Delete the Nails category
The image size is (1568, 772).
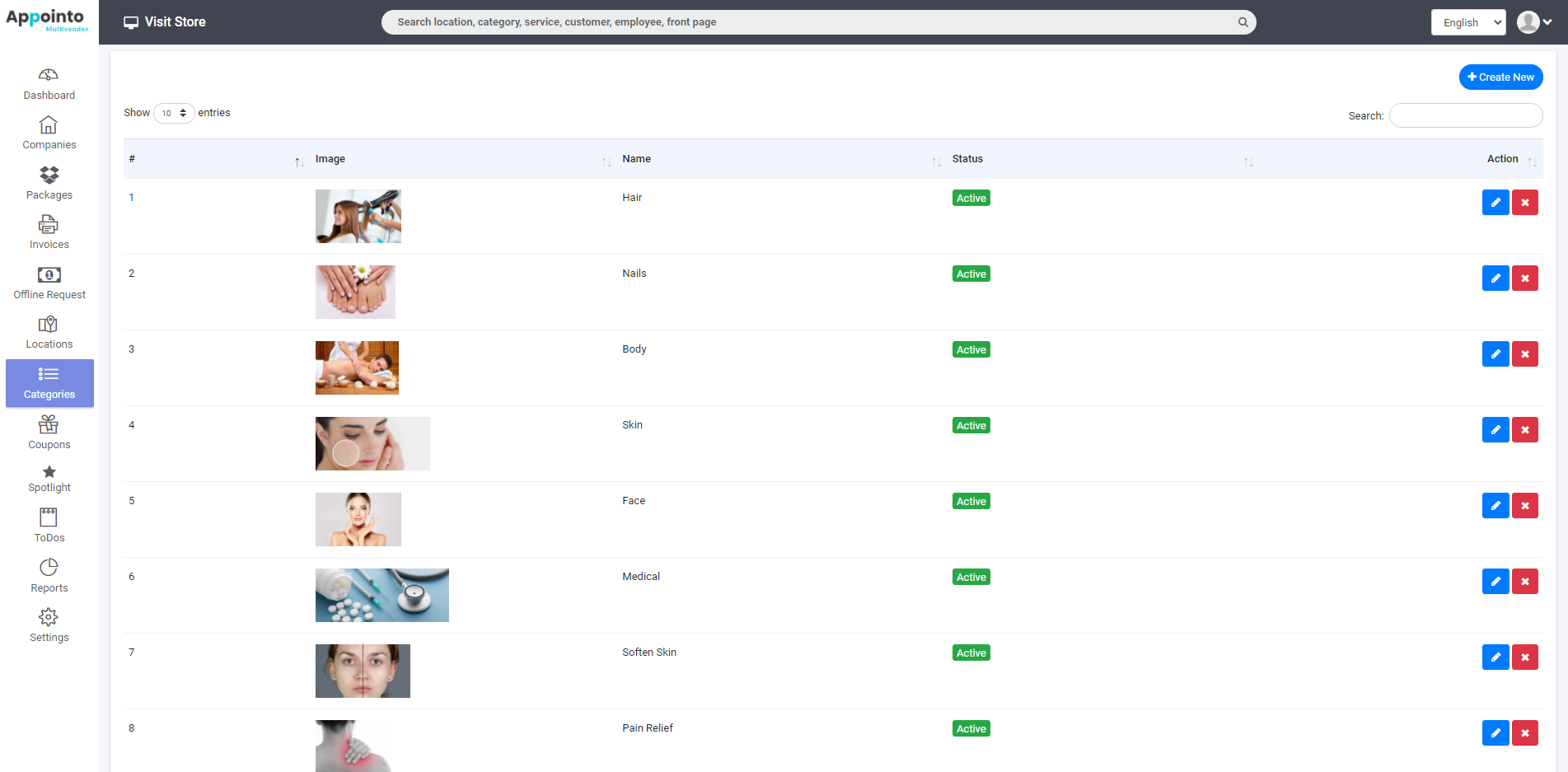(1524, 278)
